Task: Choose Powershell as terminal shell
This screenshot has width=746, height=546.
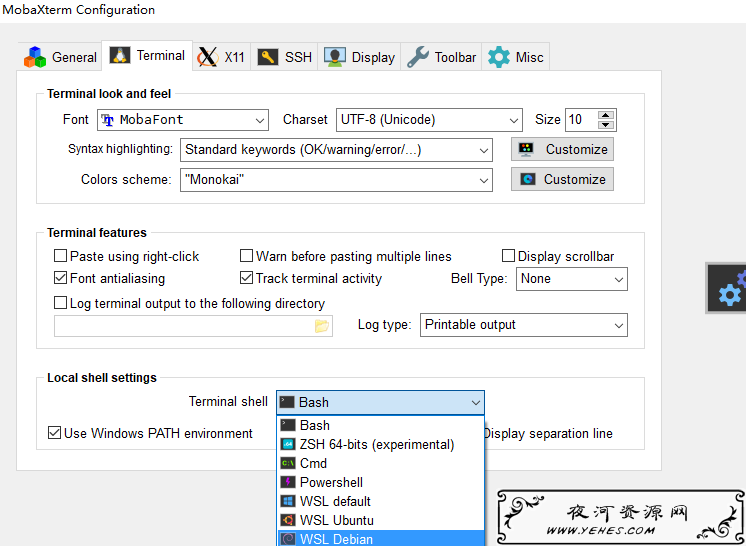Action: coord(381,482)
